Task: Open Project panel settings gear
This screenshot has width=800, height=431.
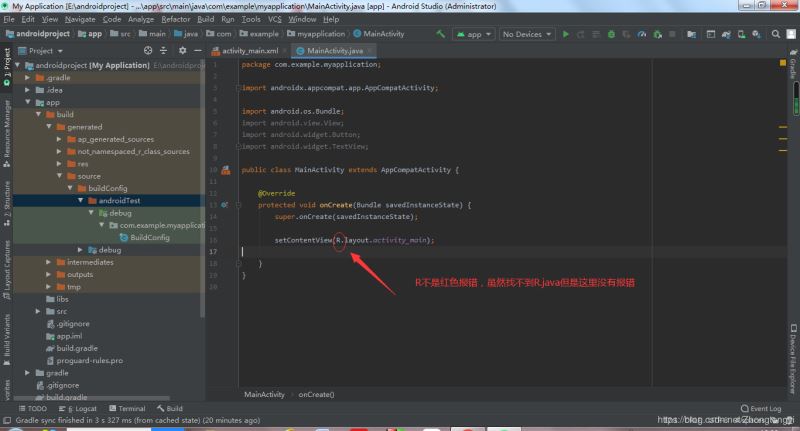Action: pos(180,50)
